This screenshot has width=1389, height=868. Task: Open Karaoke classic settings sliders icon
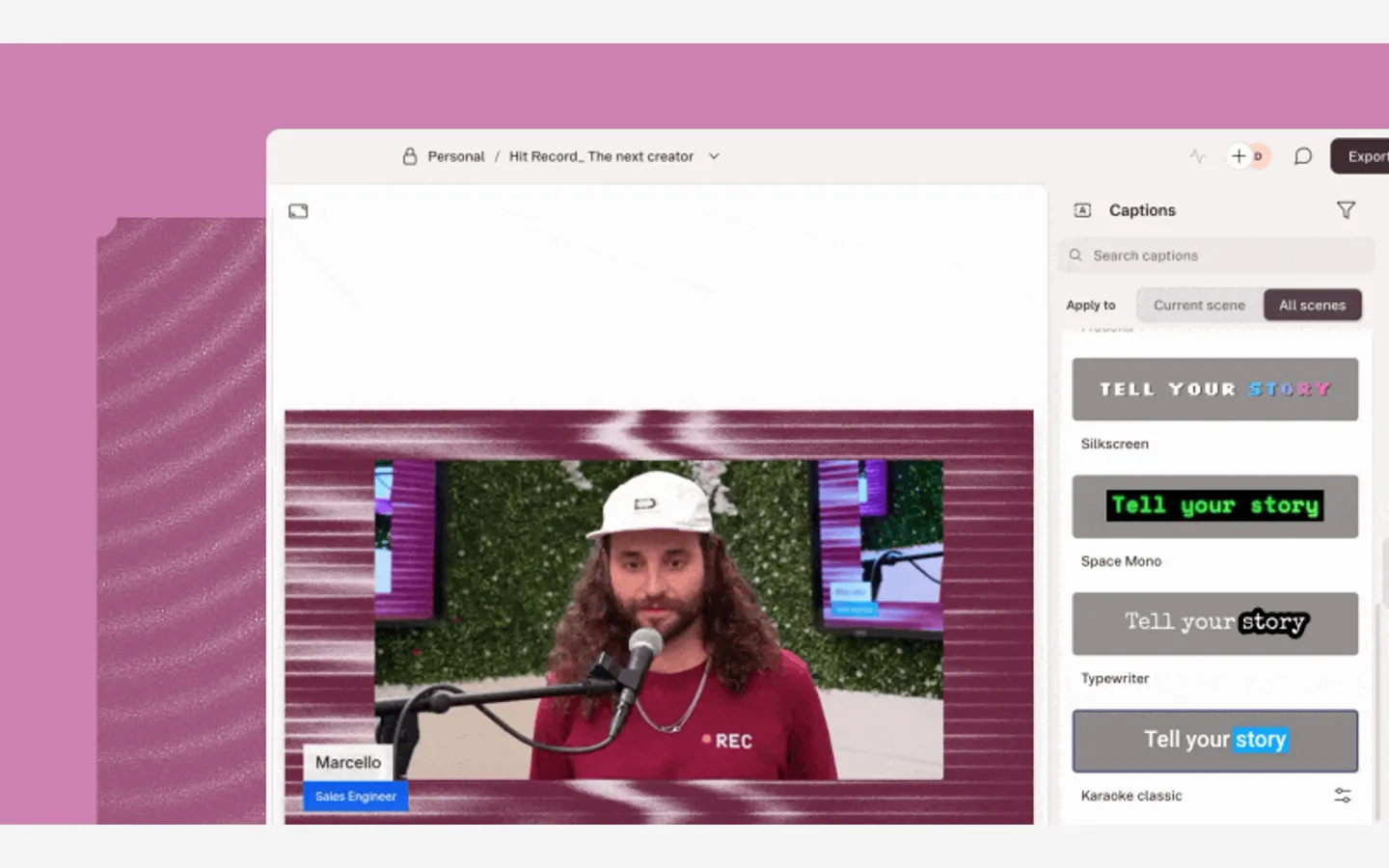click(1343, 796)
